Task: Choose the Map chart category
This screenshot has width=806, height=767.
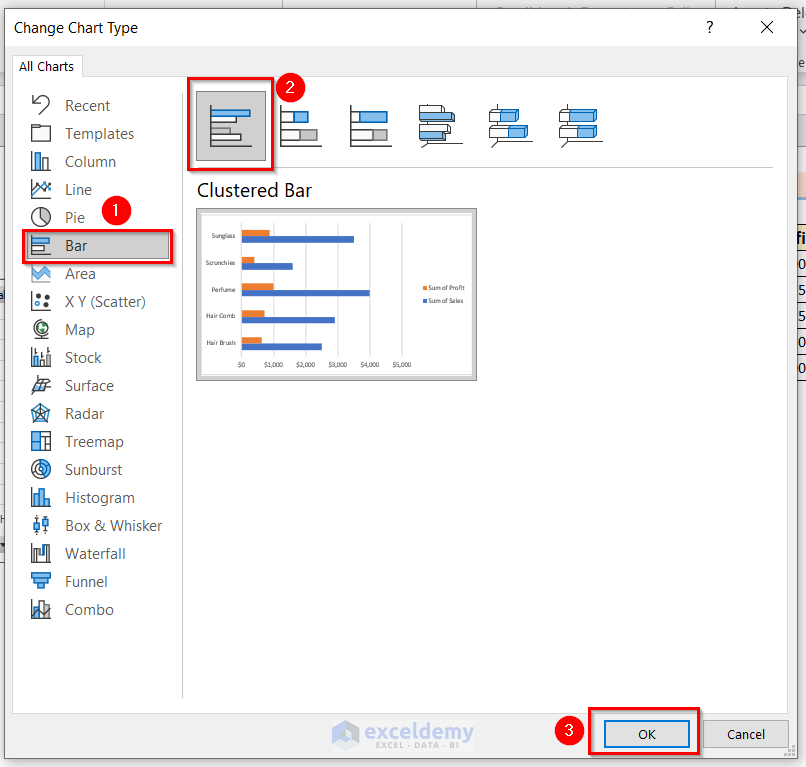Action: pyautogui.click(x=80, y=330)
